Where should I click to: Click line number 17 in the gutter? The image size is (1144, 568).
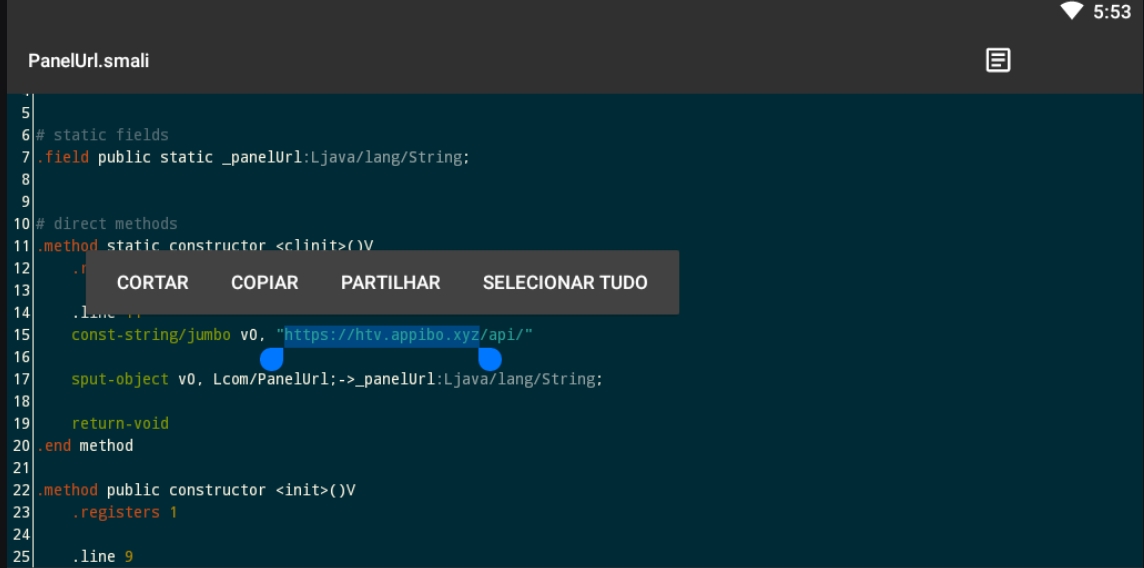(x=22, y=379)
